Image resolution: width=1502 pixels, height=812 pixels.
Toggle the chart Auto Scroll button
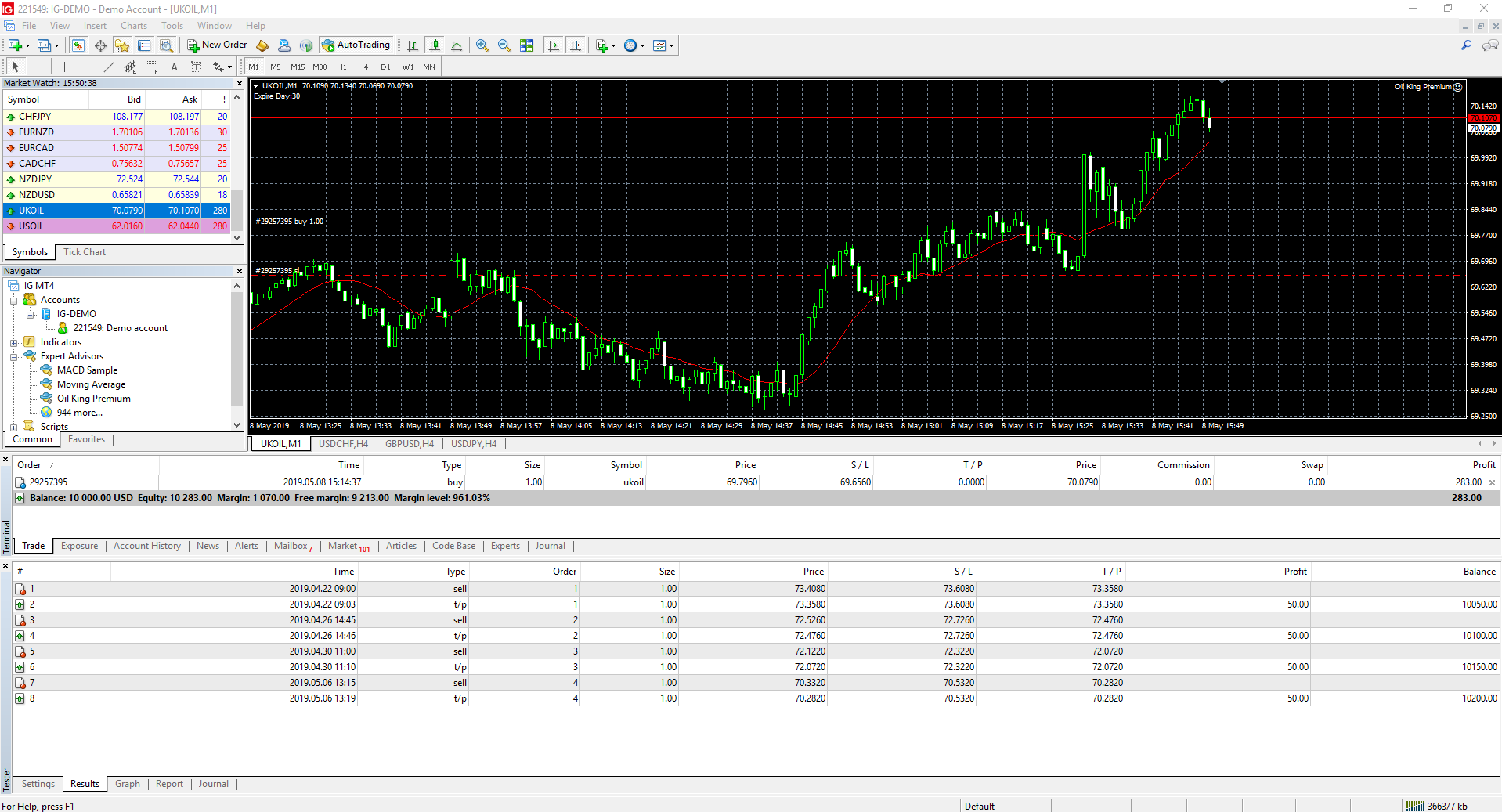[554, 45]
